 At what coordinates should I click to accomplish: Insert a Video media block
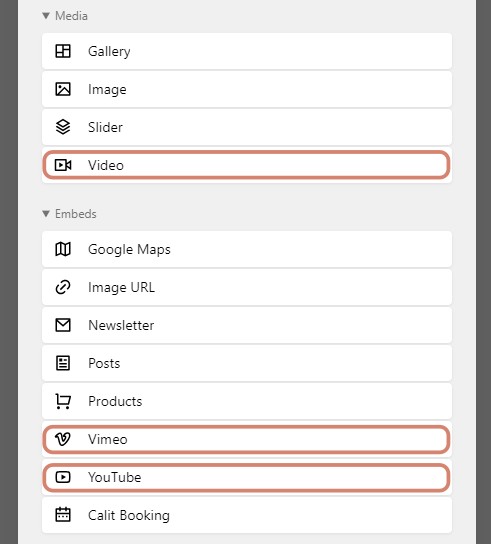(x=247, y=165)
